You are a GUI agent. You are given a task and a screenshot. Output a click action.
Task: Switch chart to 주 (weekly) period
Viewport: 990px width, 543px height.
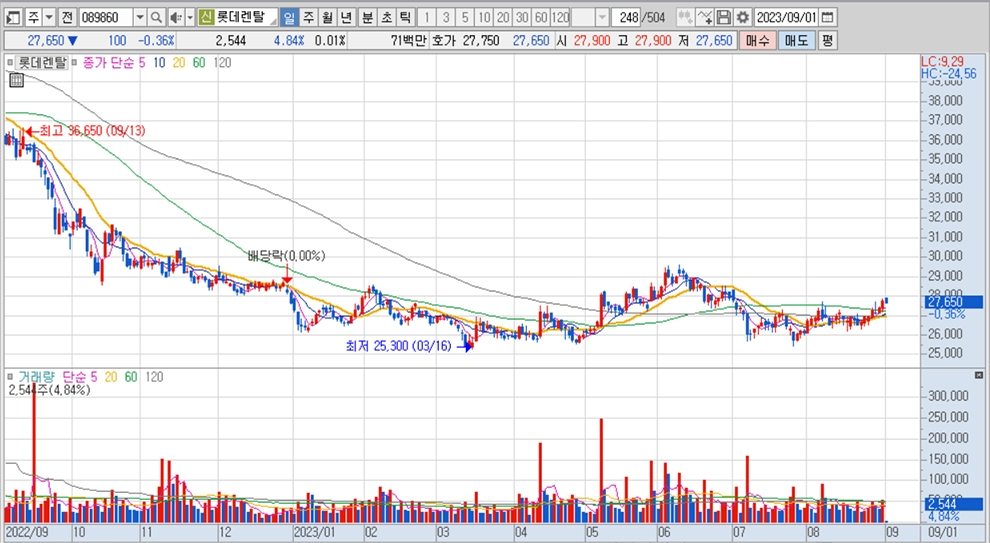pos(308,18)
